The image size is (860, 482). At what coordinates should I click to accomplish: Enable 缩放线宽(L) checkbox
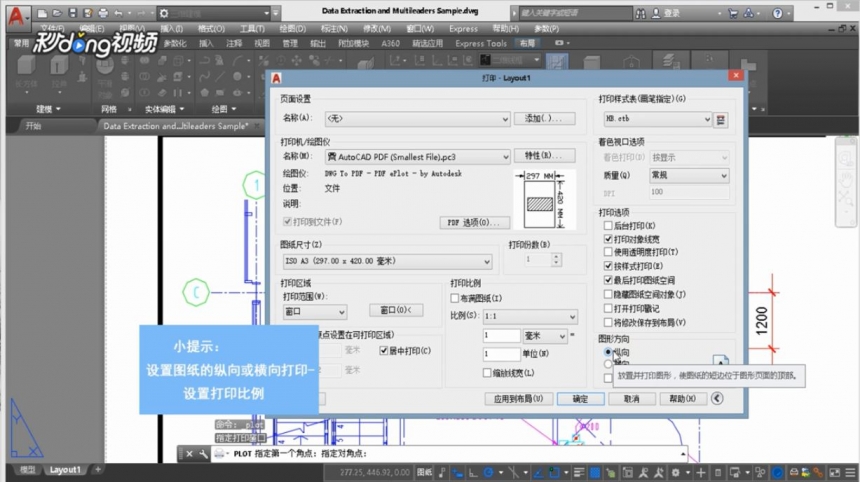pos(487,373)
